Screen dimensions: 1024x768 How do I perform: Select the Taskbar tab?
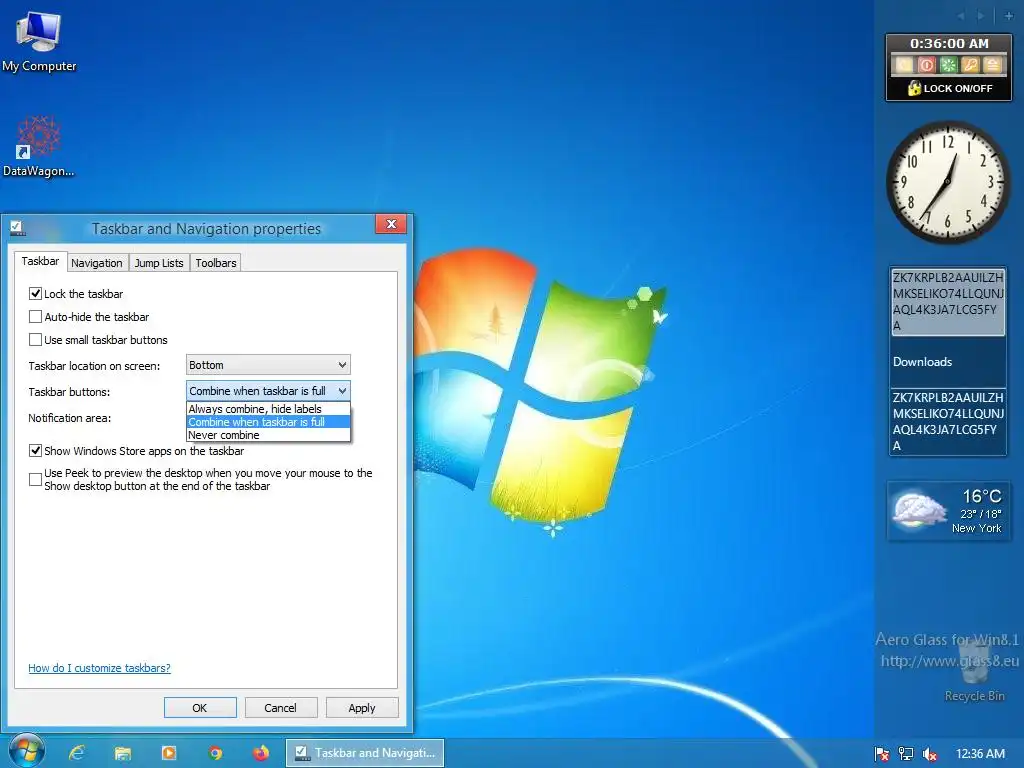[40, 261]
